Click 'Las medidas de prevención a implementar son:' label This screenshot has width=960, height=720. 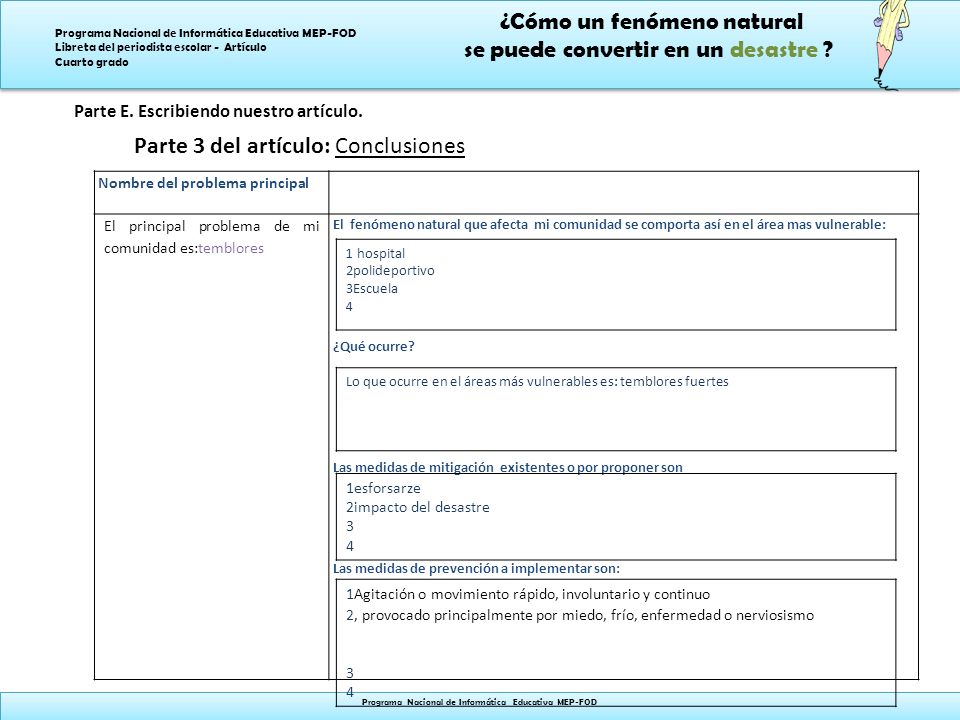476,568
